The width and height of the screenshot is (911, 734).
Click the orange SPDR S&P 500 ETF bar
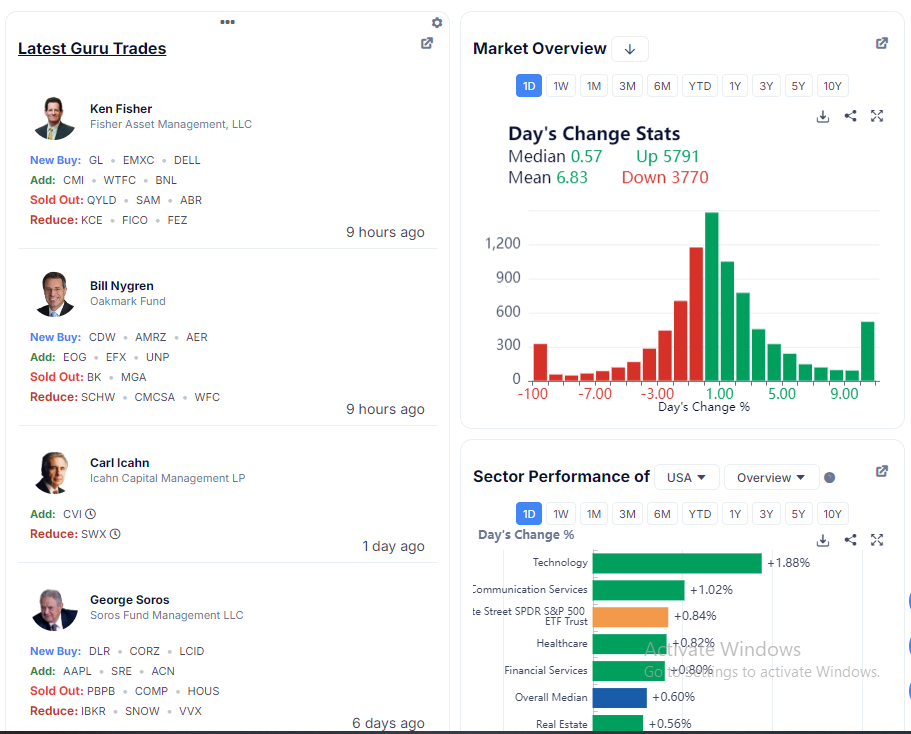630,617
